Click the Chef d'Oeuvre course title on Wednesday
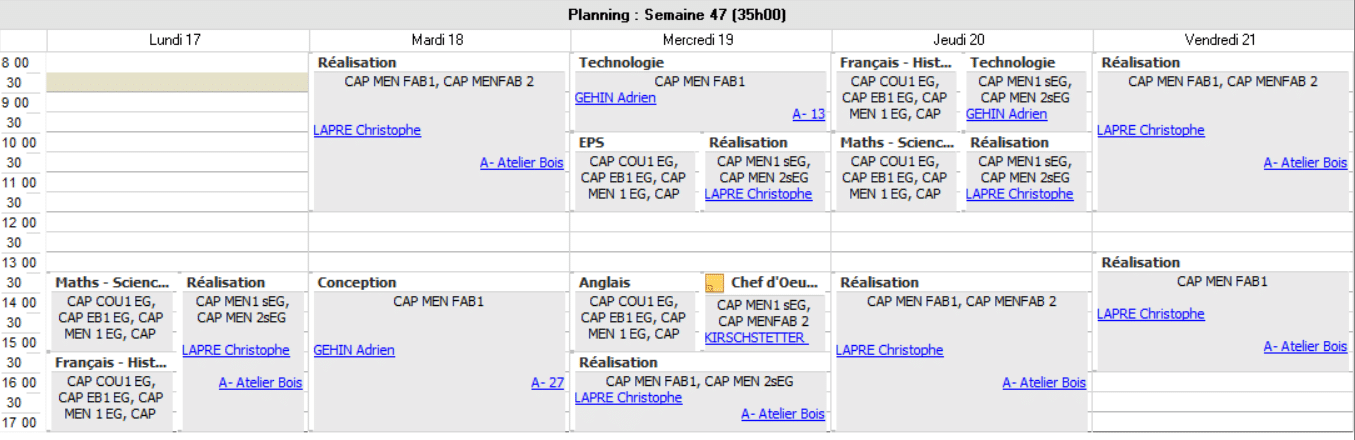1355x440 pixels. 774,283
